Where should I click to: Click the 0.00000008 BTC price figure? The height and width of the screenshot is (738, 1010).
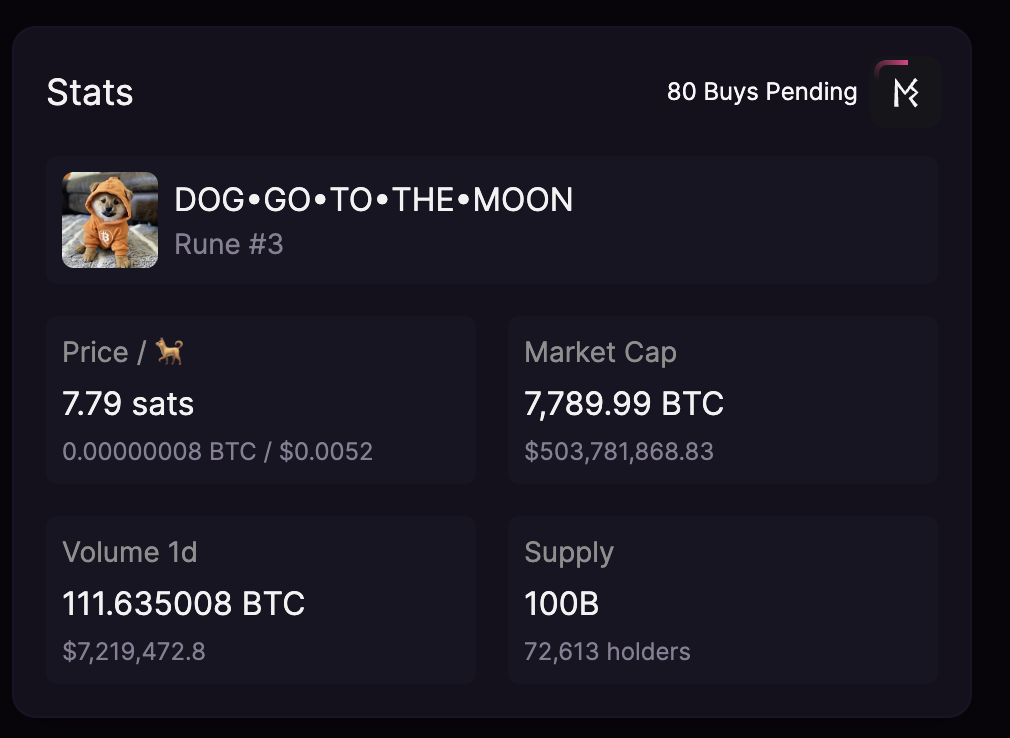pos(159,452)
